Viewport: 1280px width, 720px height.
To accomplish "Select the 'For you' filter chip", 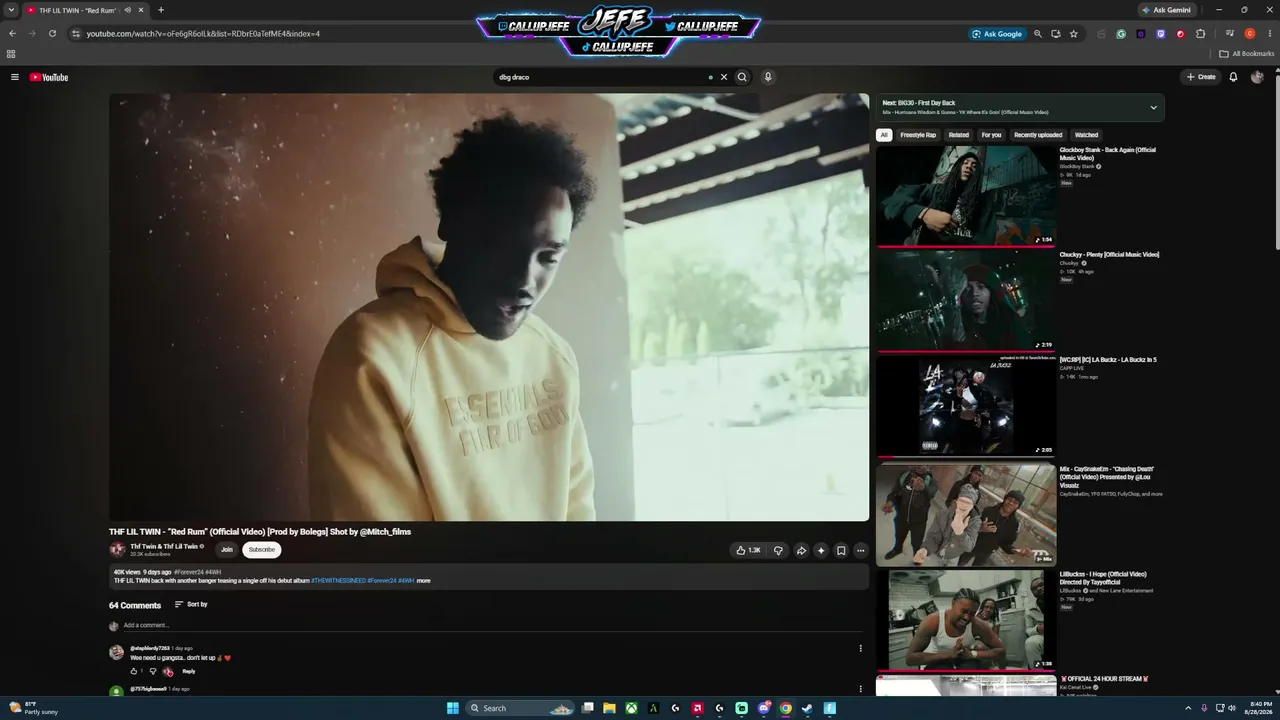I will 991,135.
